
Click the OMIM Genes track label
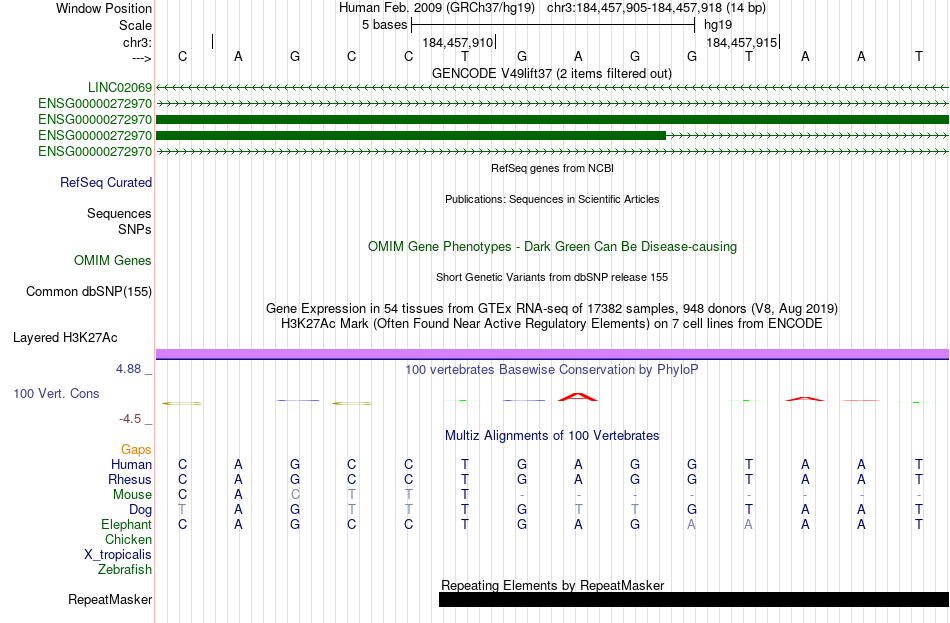(x=113, y=261)
